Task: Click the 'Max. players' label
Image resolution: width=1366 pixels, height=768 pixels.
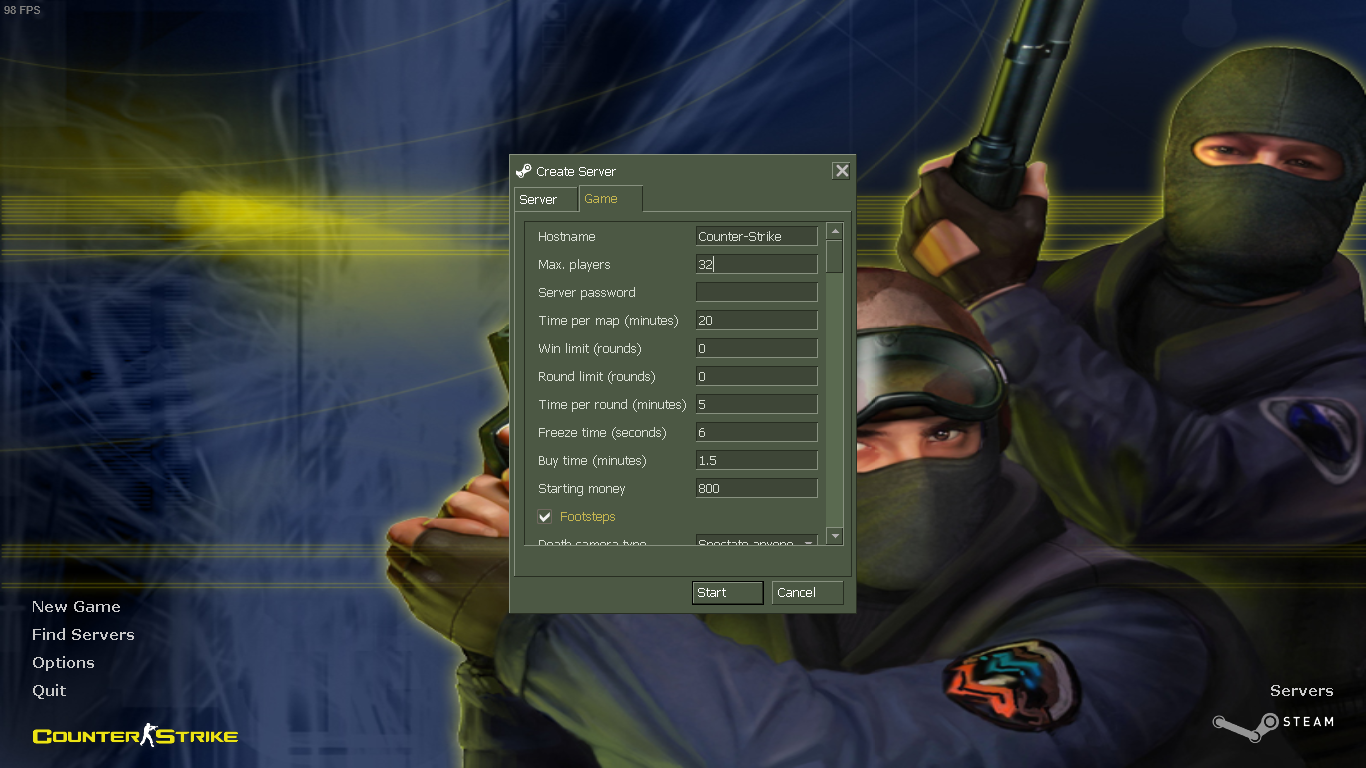Action: click(574, 265)
